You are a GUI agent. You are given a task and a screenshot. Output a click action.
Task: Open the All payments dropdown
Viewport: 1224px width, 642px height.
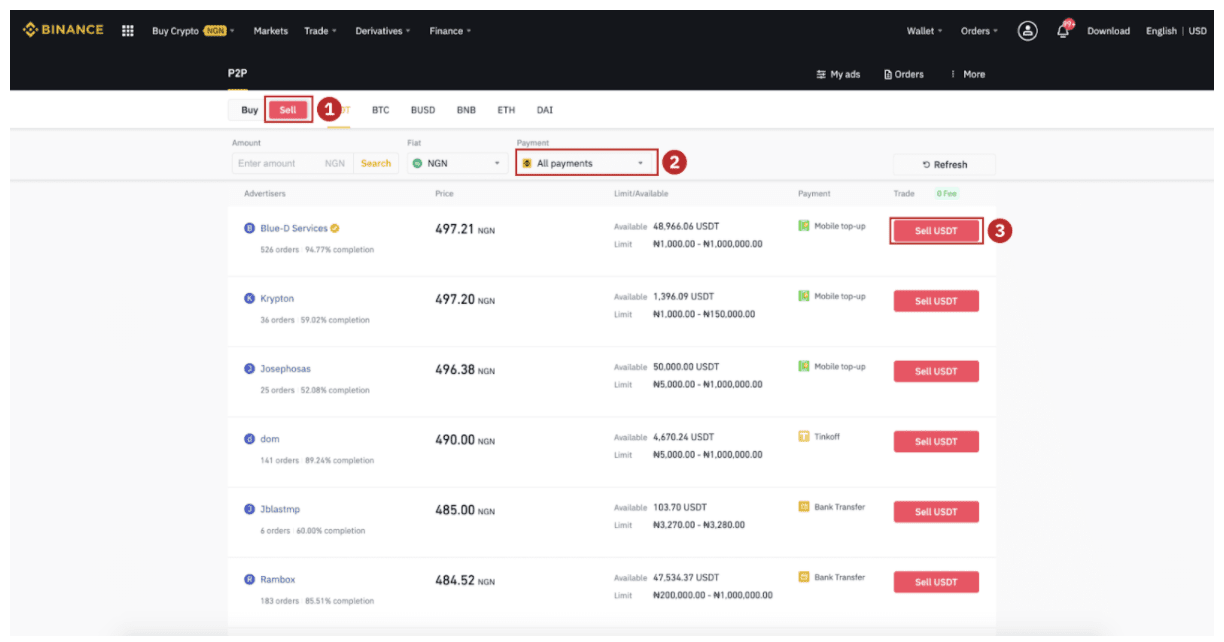587,163
